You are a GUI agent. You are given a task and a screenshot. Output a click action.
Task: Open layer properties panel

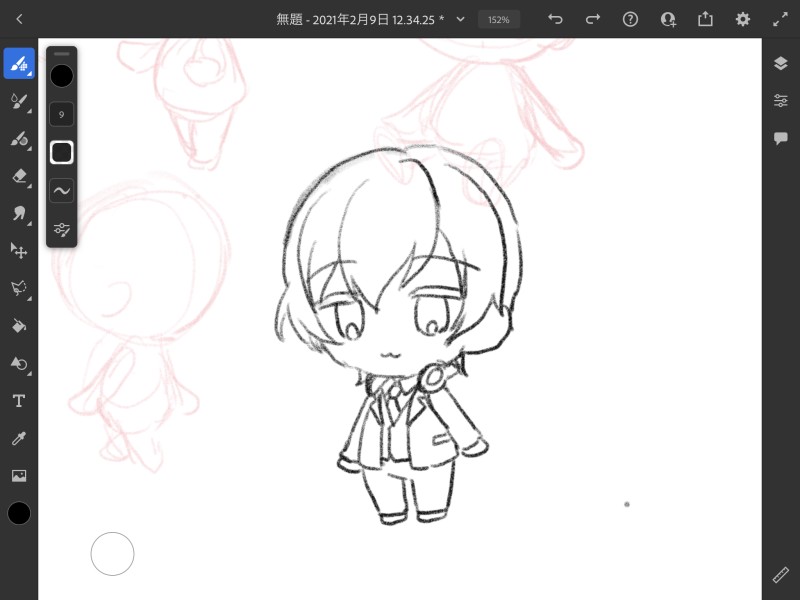pyautogui.click(x=781, y=101)
